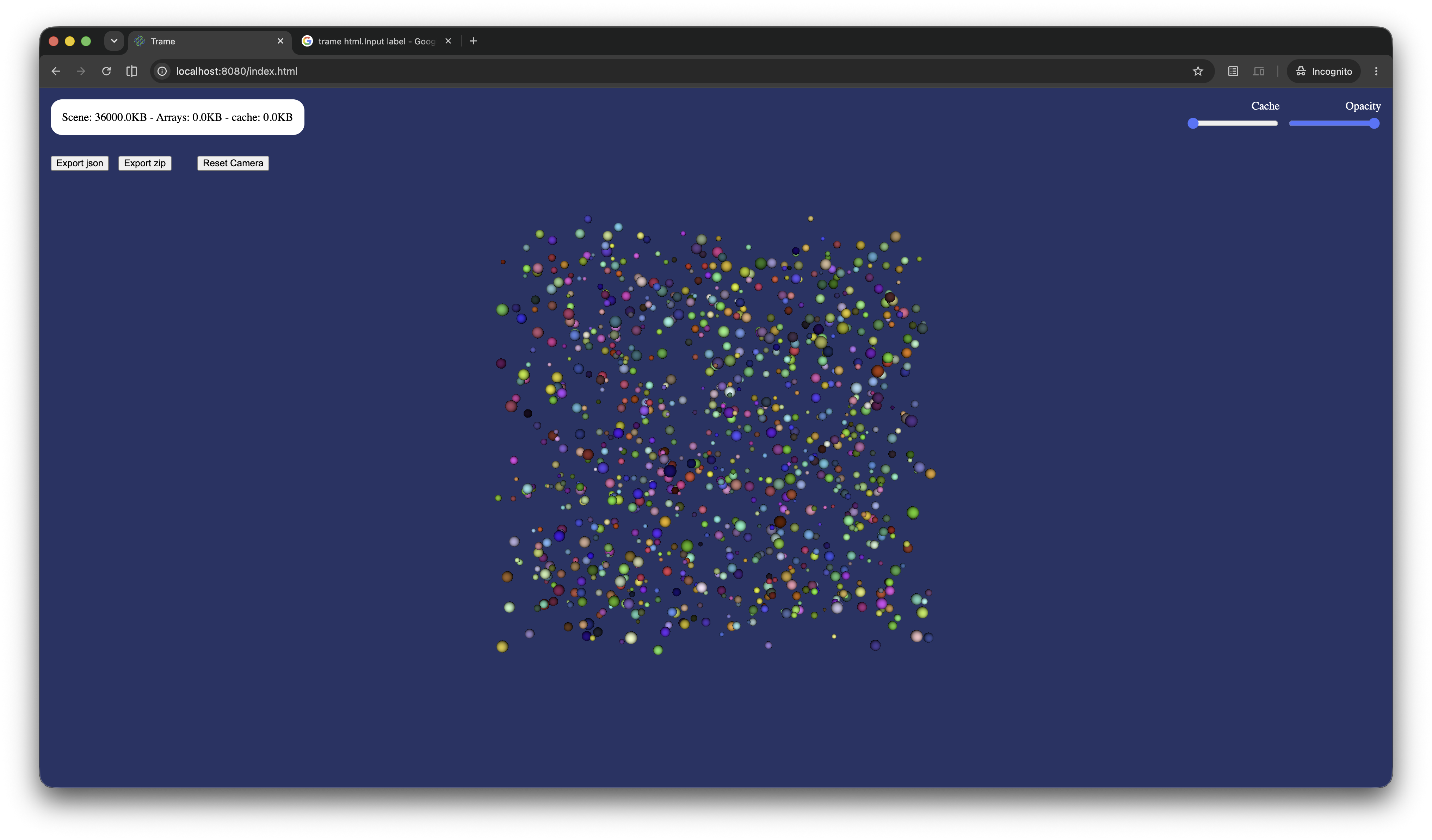Adjust the Opacity slider

point(1334,123)
